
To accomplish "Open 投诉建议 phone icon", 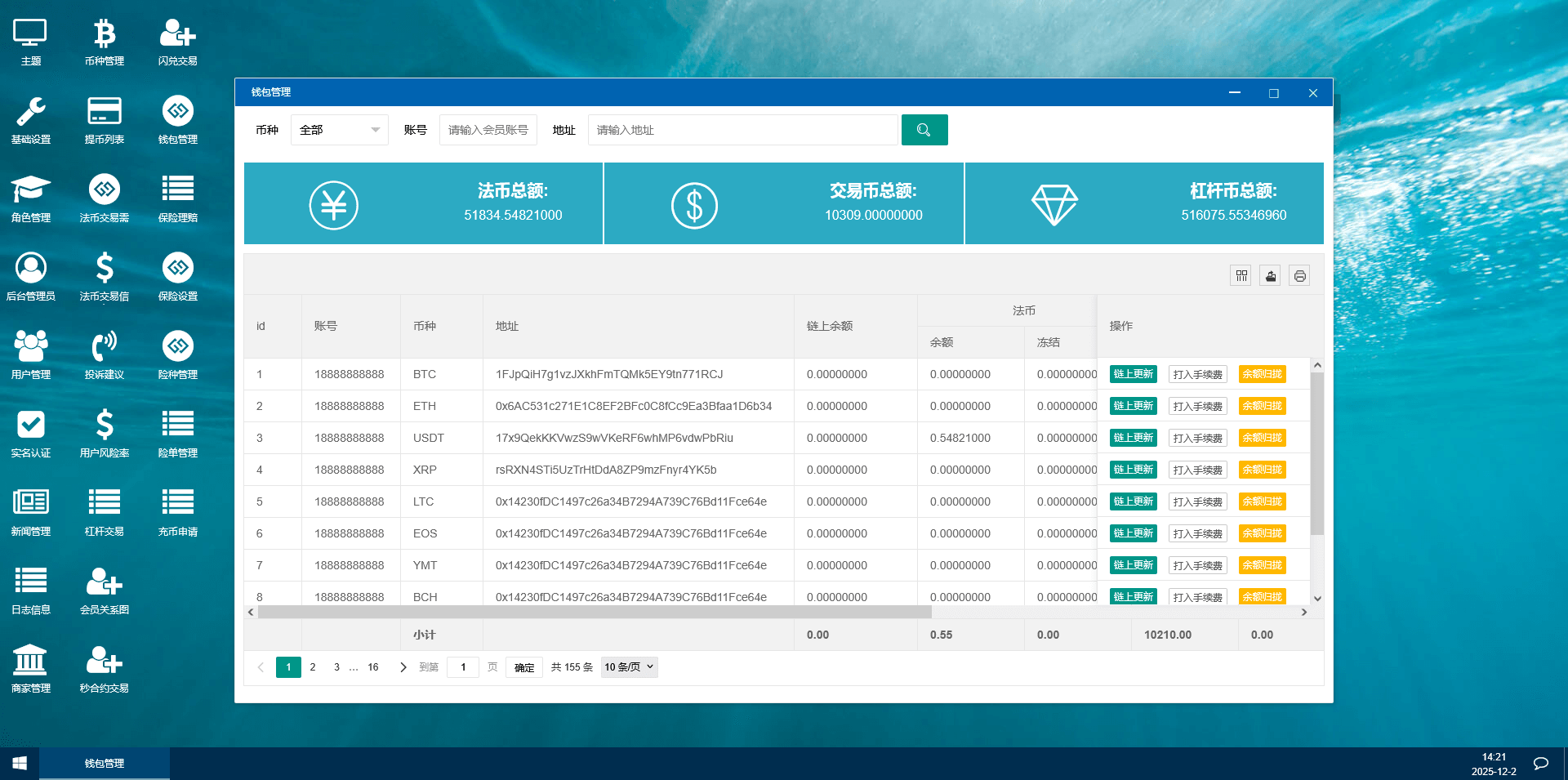I will point(105,355).
